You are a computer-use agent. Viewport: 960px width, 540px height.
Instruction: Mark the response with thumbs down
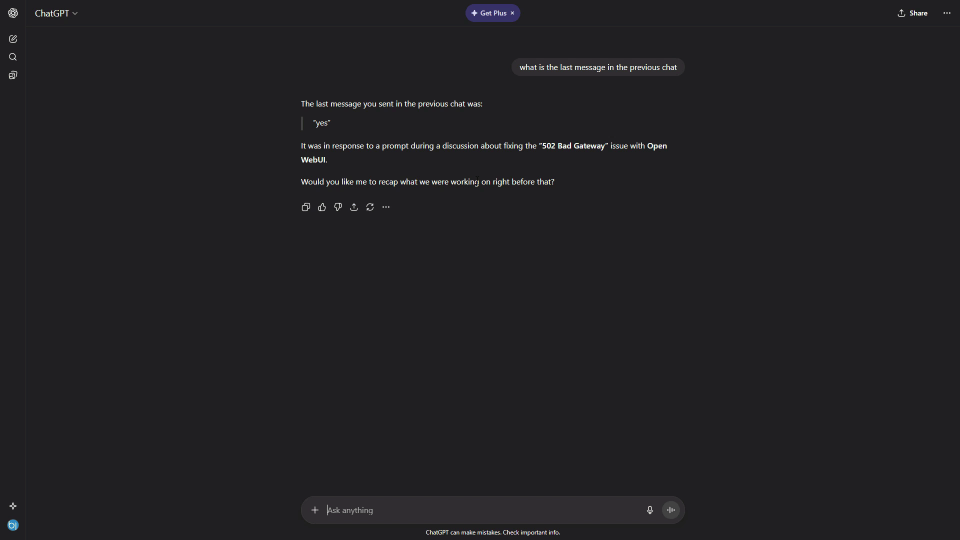(338, 207)
